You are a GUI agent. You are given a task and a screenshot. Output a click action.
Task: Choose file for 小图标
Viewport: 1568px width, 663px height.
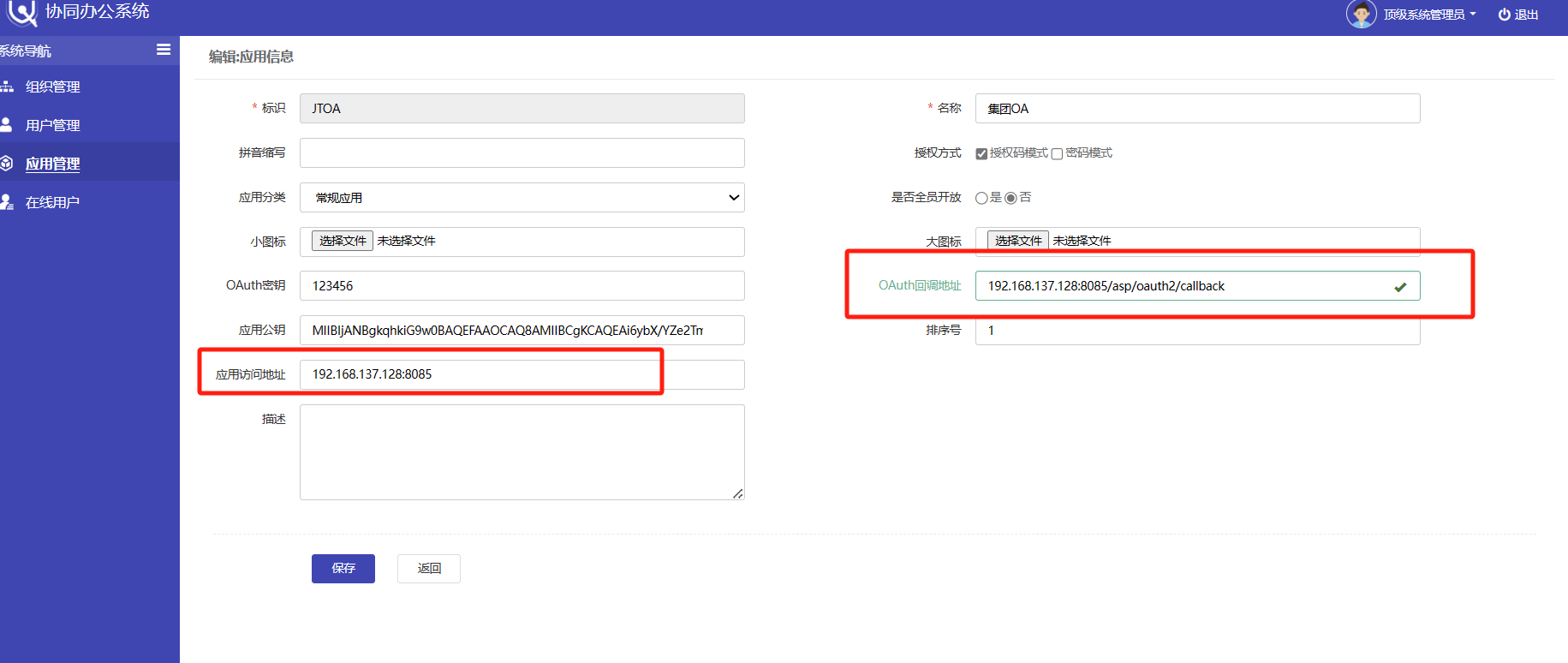(343, 241)
